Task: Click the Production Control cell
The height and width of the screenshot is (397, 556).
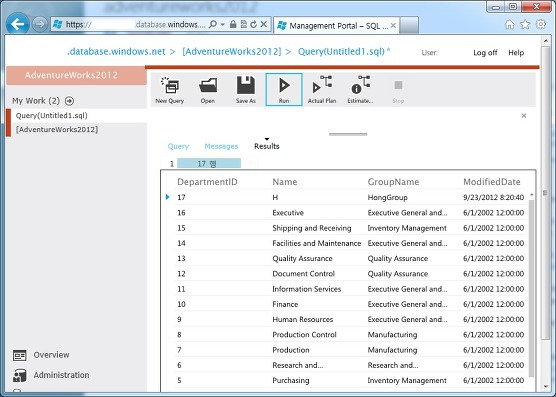Action: click(x=304, y=335)
